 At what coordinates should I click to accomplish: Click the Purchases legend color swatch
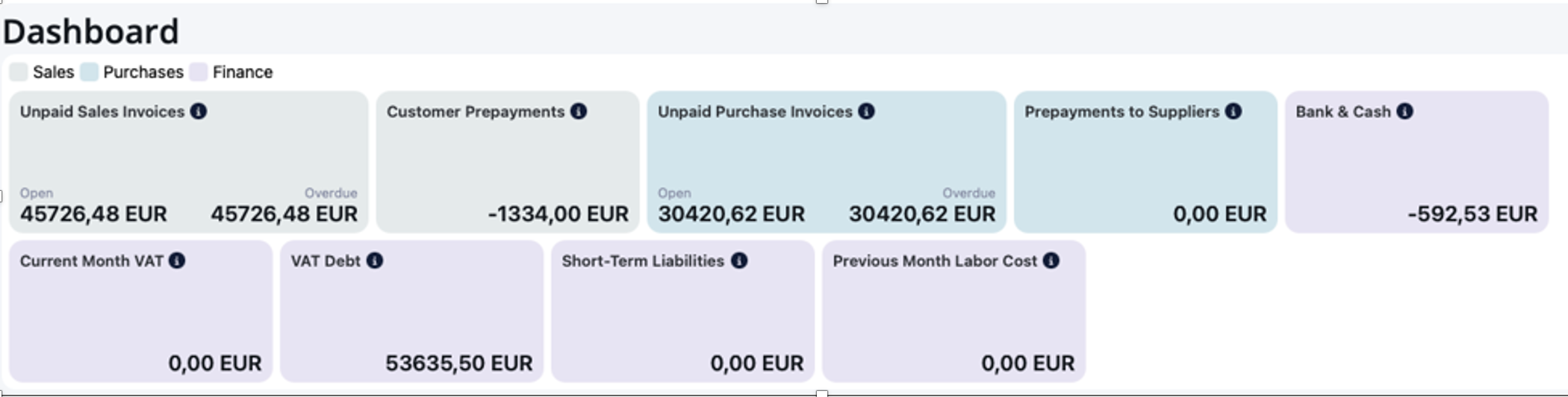(90, 72)
